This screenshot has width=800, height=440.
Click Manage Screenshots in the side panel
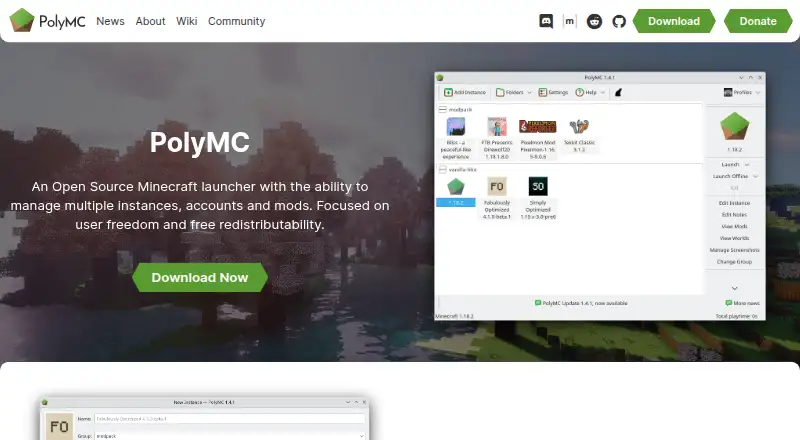[x=735, y=250]
